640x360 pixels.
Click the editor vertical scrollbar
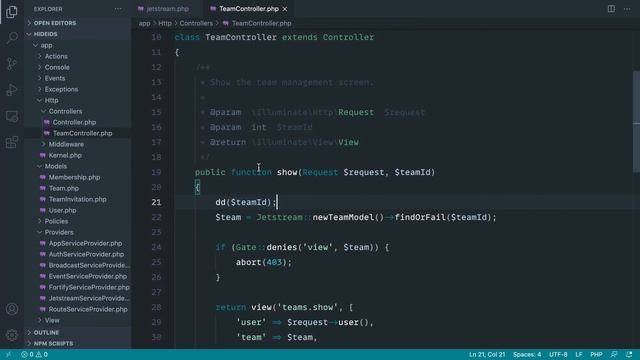point(636,122)
